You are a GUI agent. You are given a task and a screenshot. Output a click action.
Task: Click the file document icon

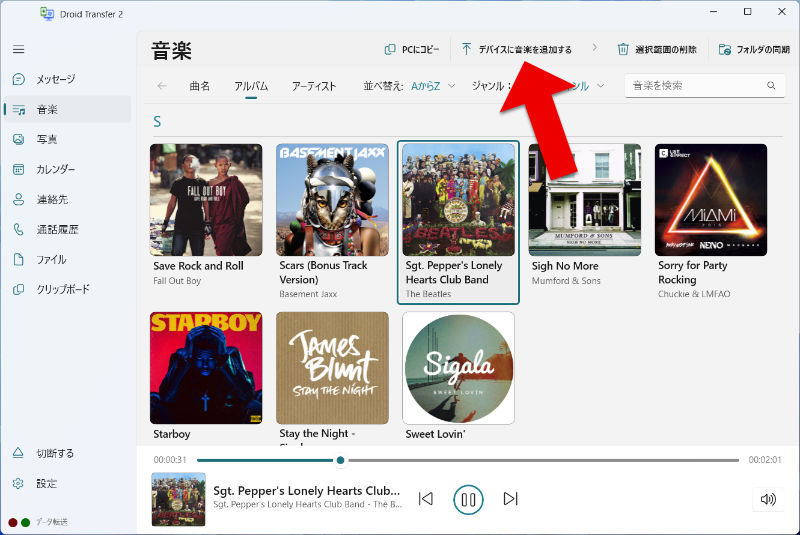[18, 259]
